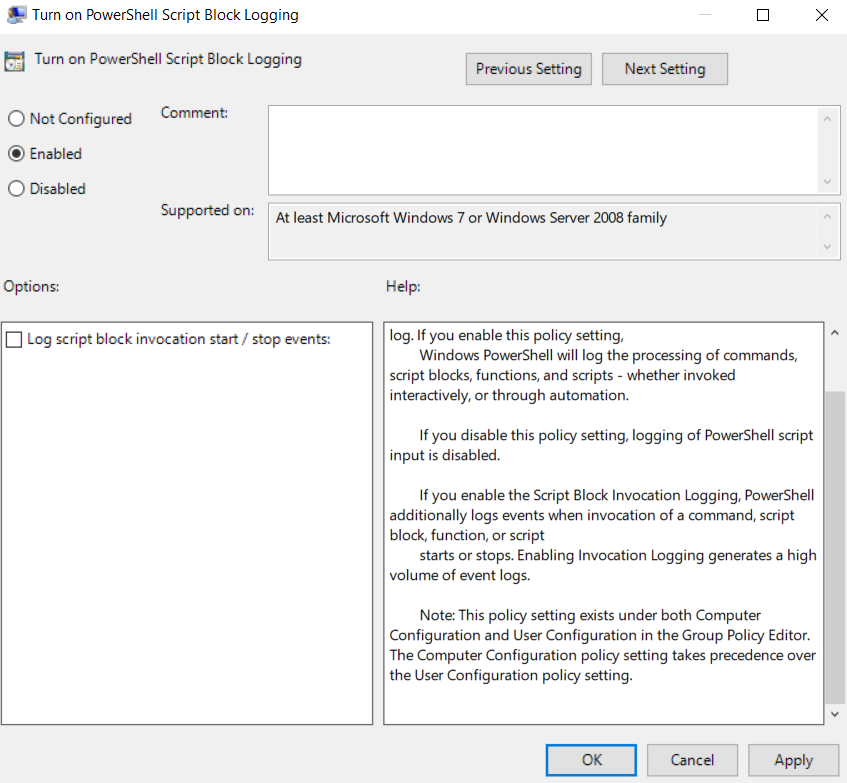Select the Not Configured option
The image size is (847, 783).
(x=16, y=119)
